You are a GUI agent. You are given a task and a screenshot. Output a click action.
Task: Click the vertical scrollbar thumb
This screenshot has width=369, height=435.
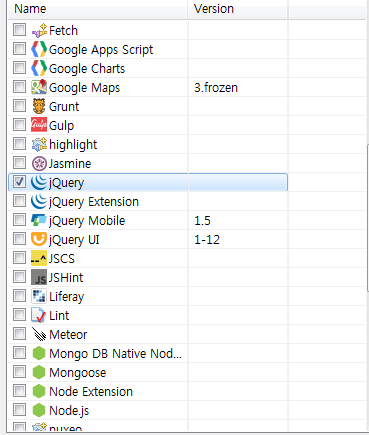coord(367,218)
